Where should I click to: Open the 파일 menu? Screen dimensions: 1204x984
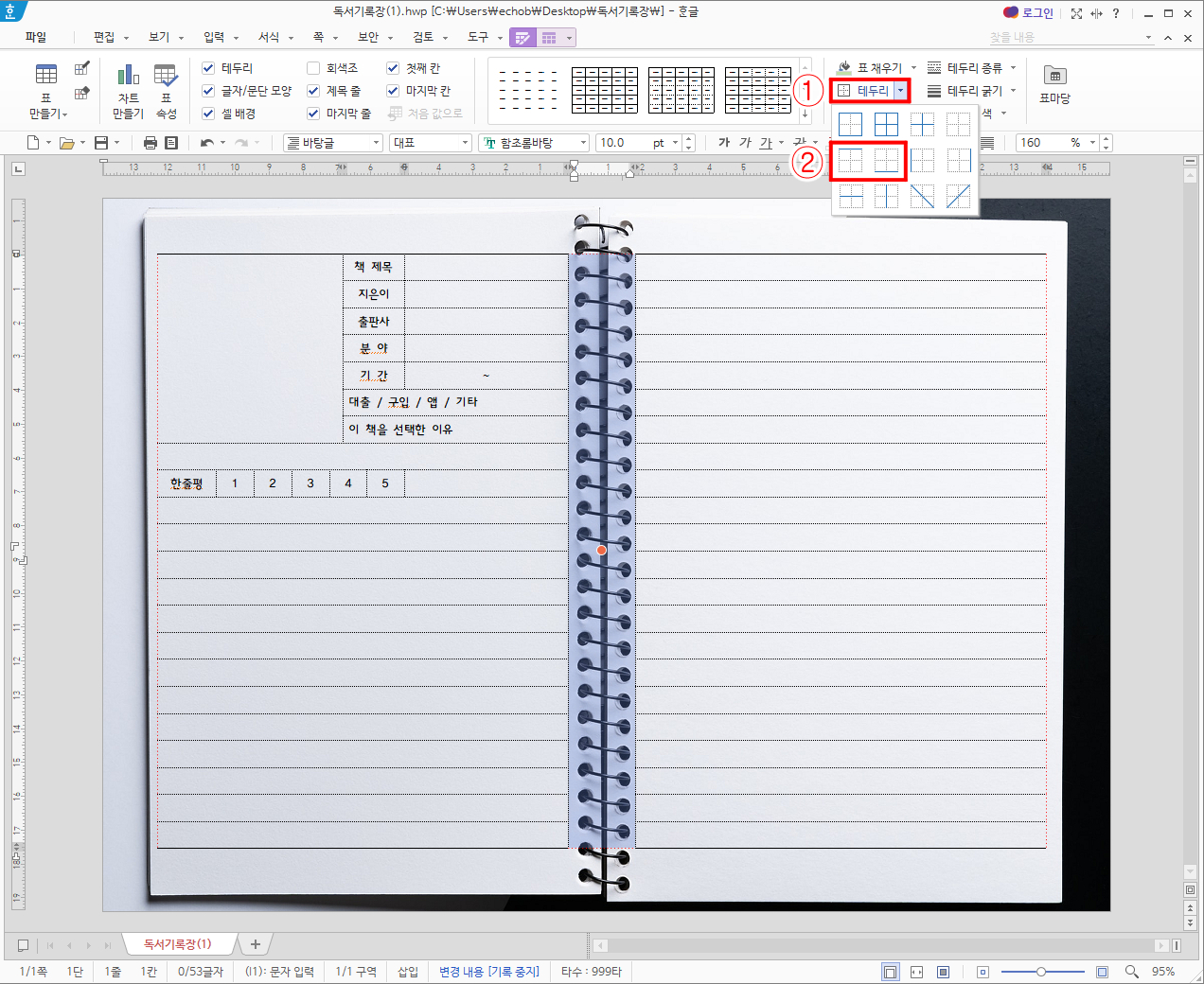36,37
